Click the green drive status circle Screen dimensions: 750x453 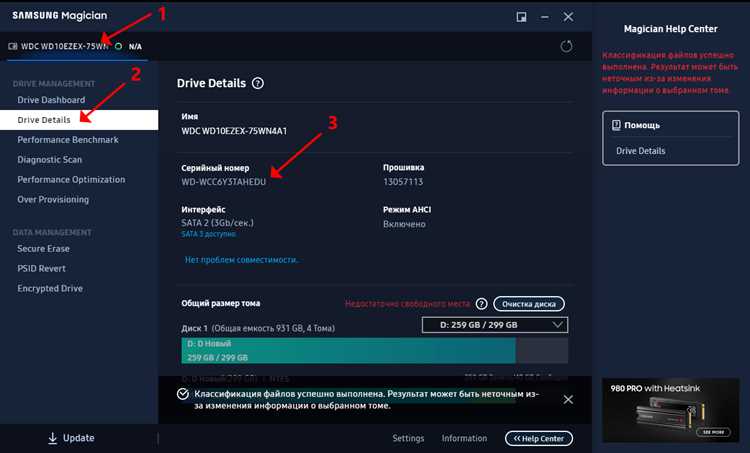(118, 46)
